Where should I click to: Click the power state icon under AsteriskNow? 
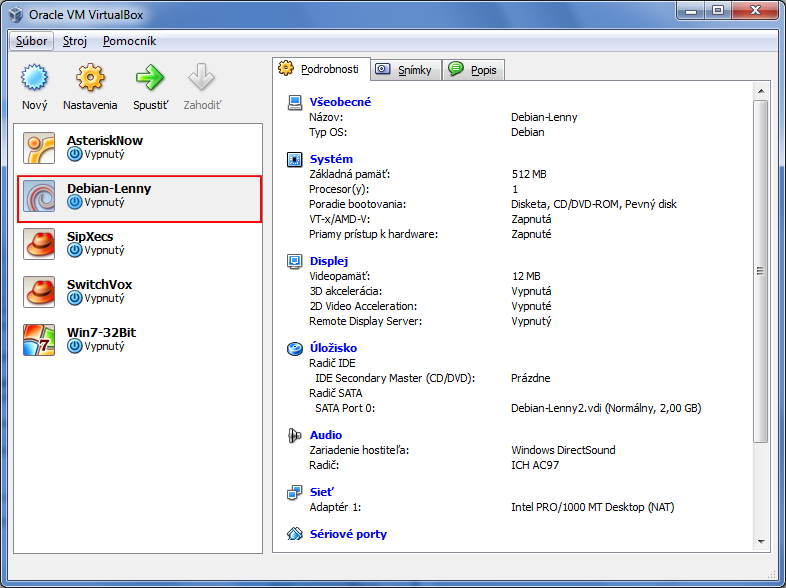click(x=75, y=154)
